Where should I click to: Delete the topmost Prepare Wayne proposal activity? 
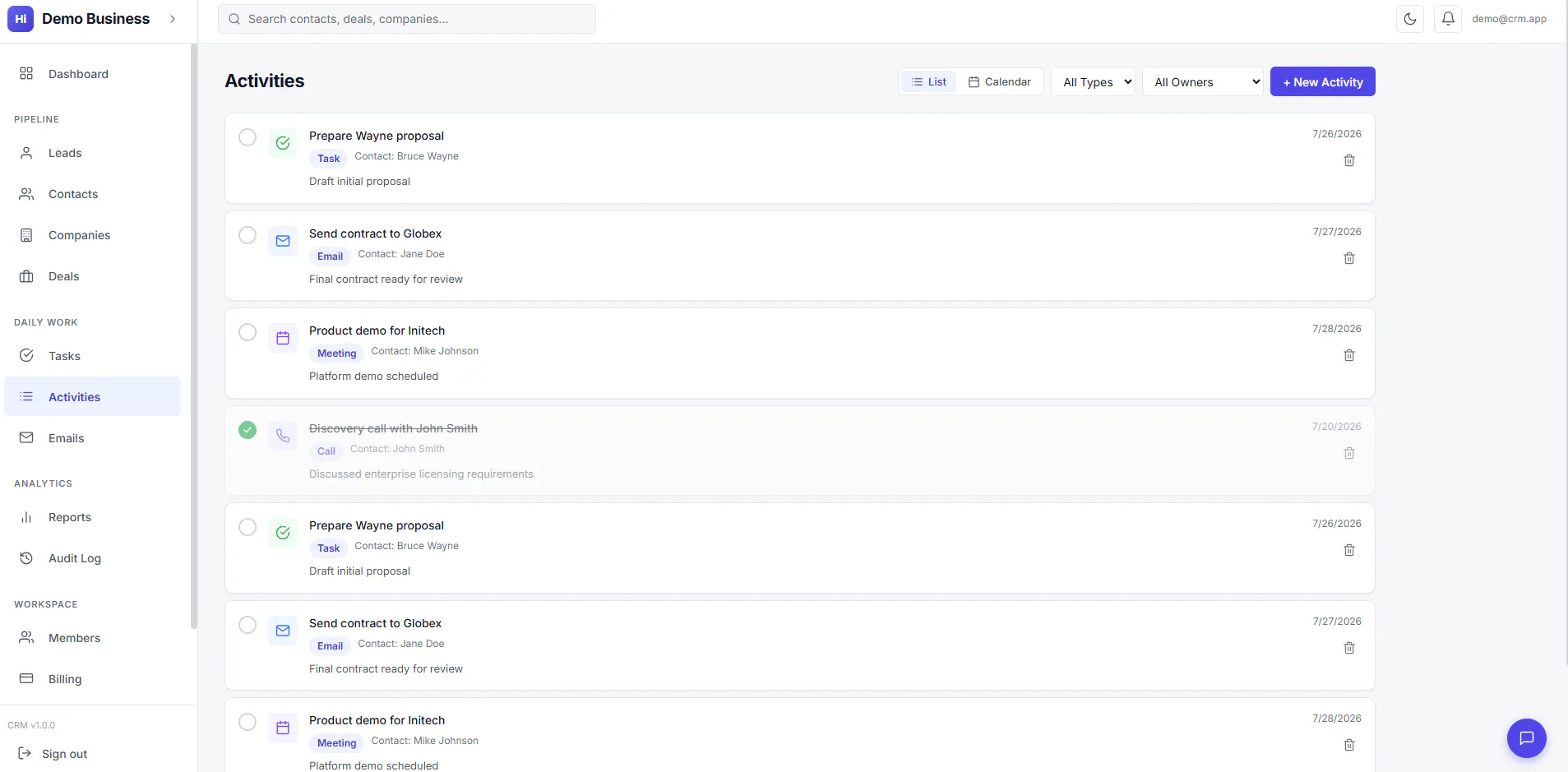tap(1349, 160)
